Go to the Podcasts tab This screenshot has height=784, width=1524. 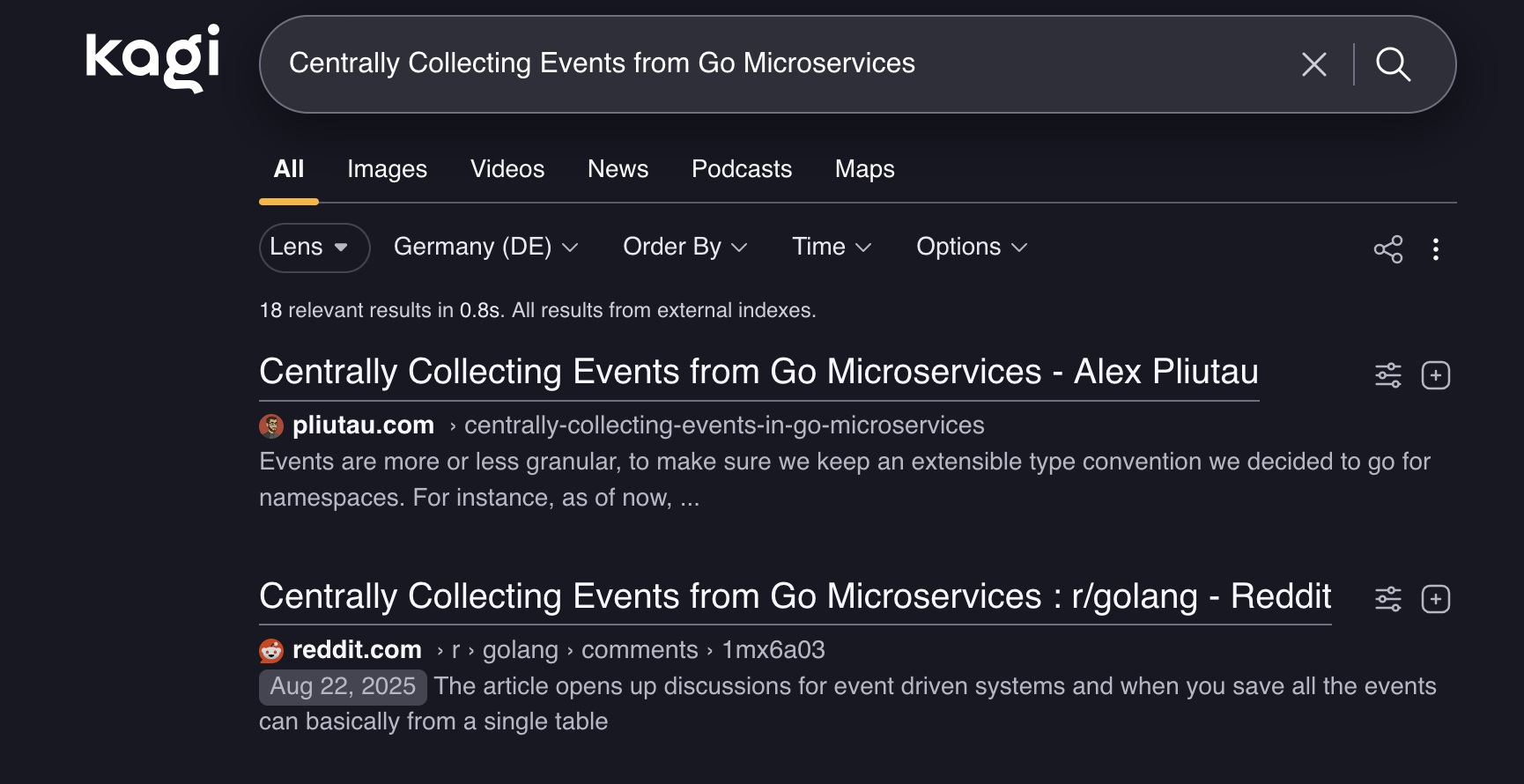coord(742,169)
